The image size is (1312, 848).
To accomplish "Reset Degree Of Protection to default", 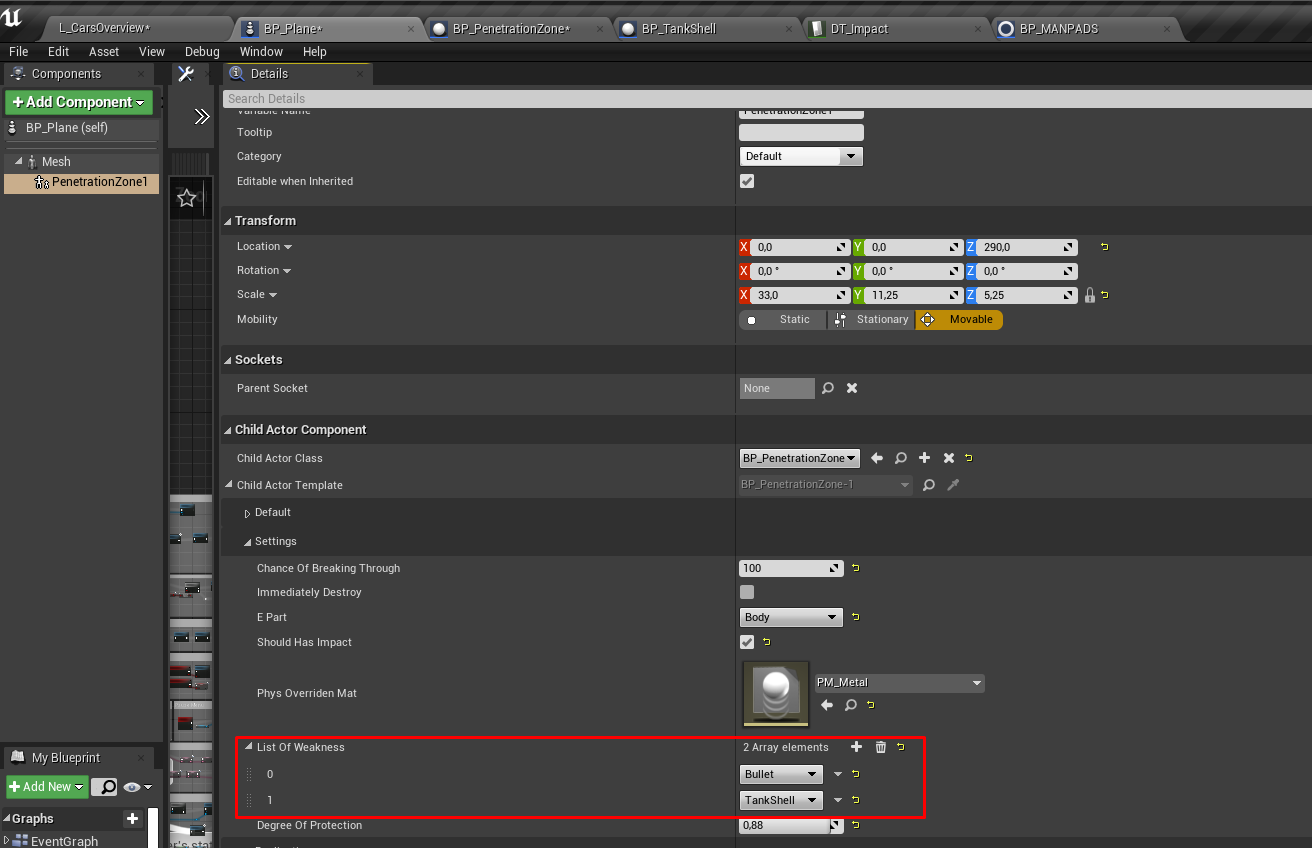I will coord(856,826).
